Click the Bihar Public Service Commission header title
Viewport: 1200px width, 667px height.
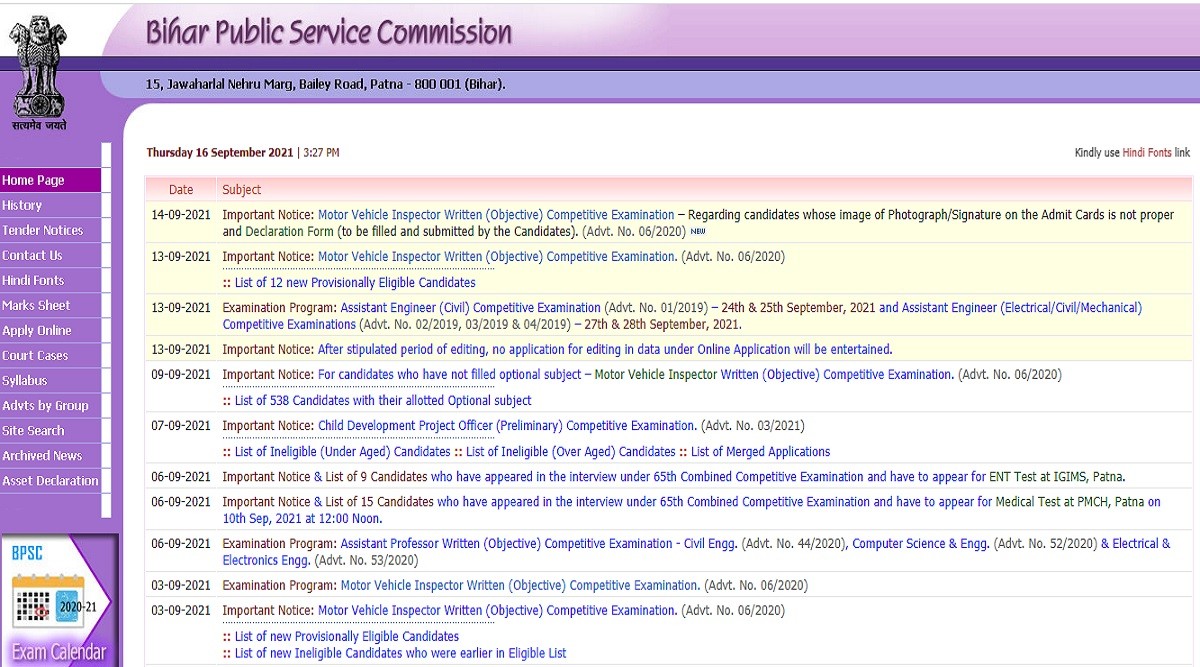pos(329,32)
